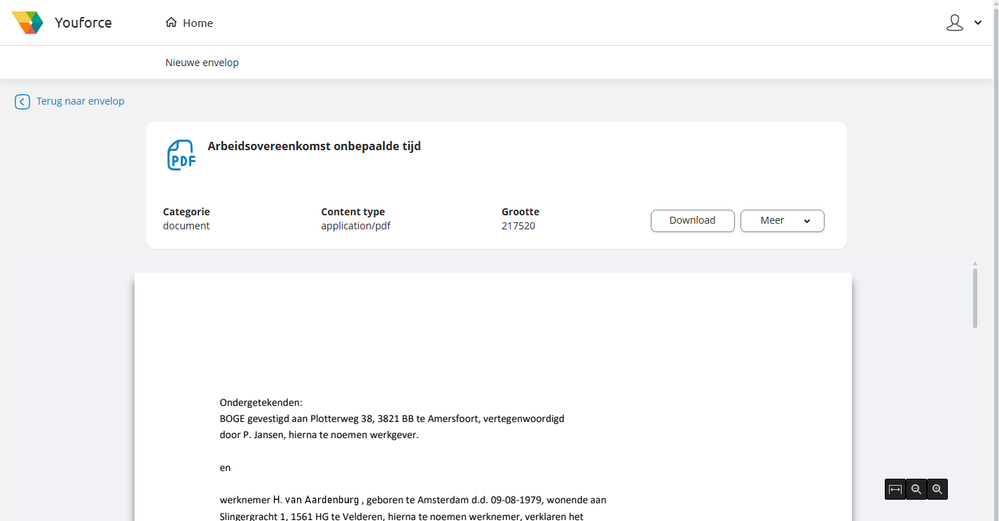Screen dimensions: 999x521
Task: Zoom in on the PDF viewer
Action: point(937,489)
